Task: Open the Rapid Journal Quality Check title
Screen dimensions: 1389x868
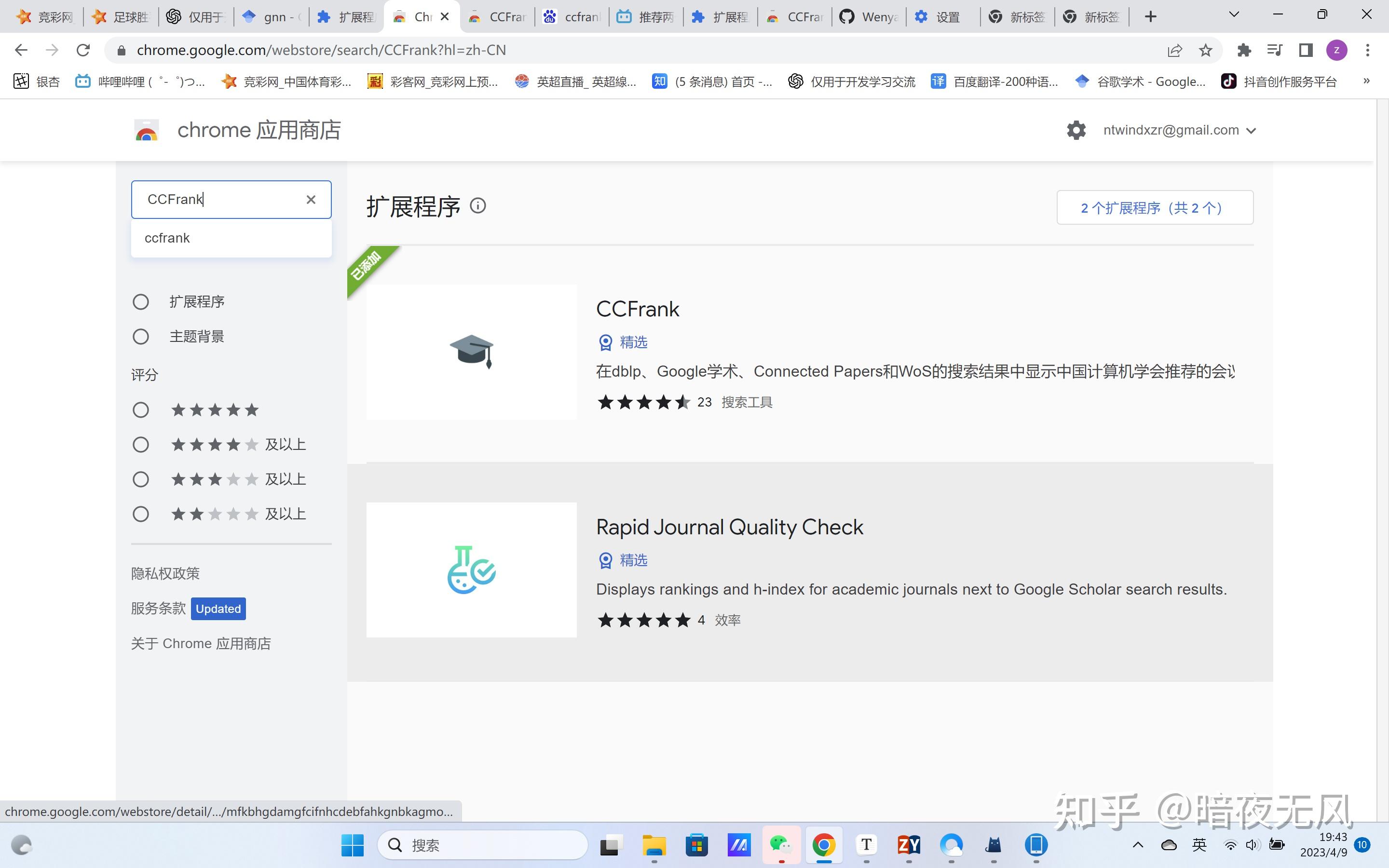Action: pyautogui.click(x=730, y=527)
